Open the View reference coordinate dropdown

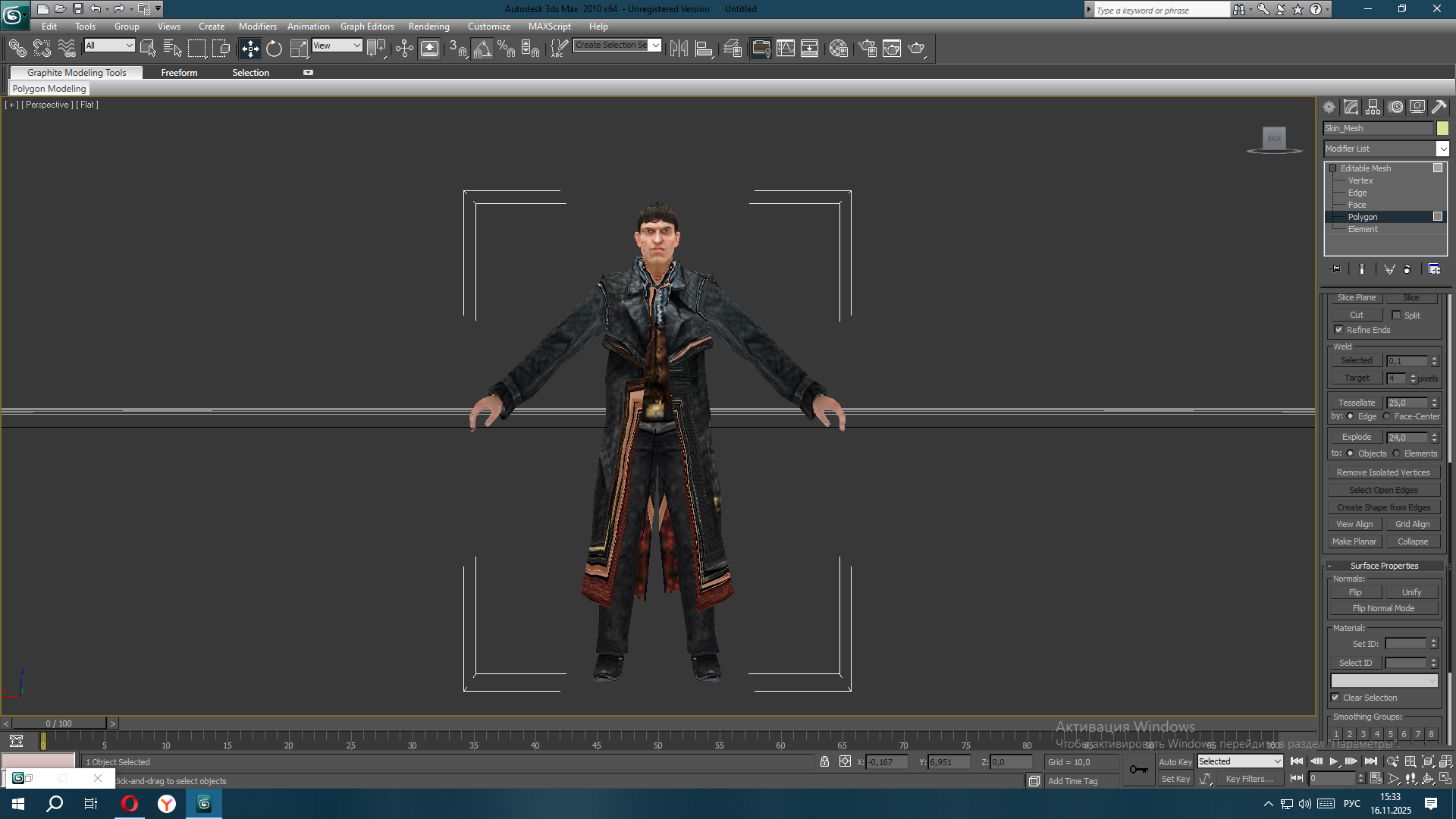(337, 45)
